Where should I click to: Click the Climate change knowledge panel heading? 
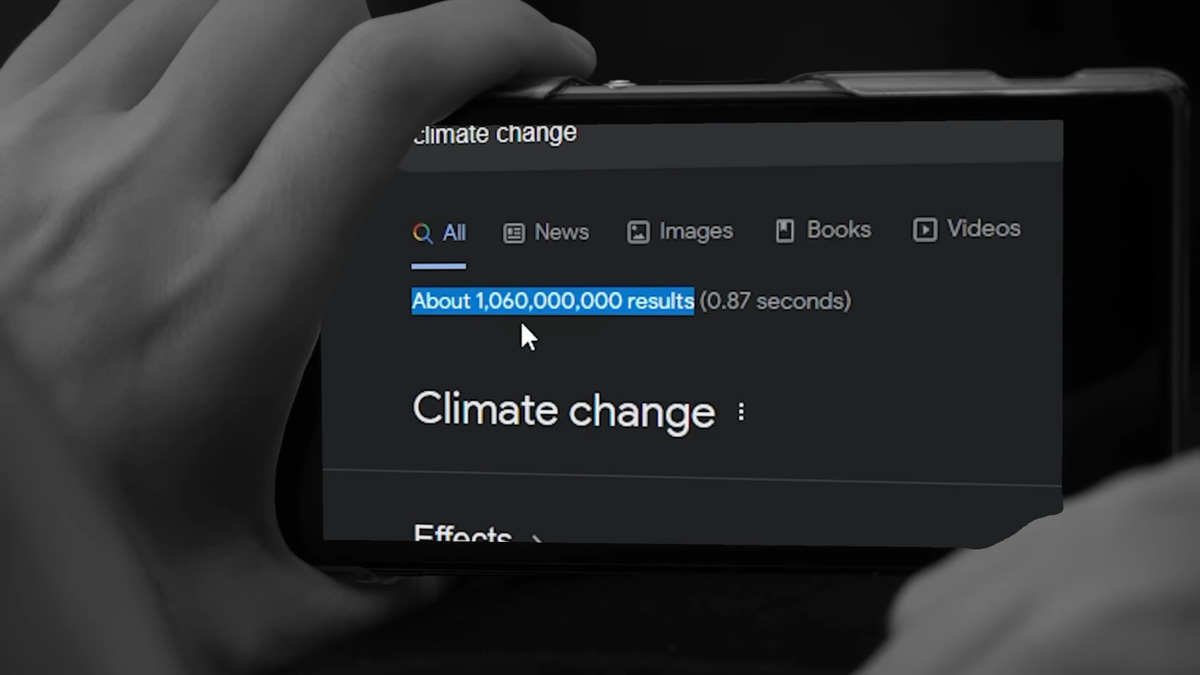pyautogui.click(x=564, y=411)
